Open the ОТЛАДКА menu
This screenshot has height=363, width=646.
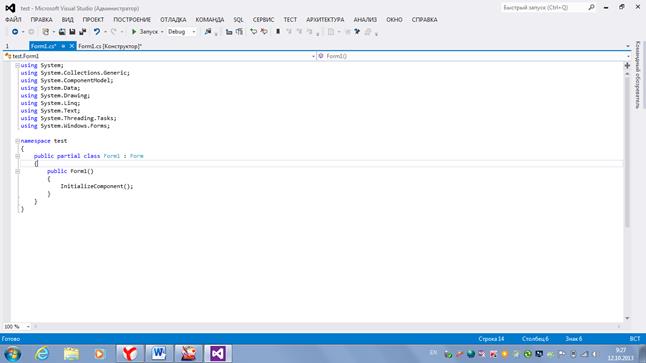pos(173,20)
